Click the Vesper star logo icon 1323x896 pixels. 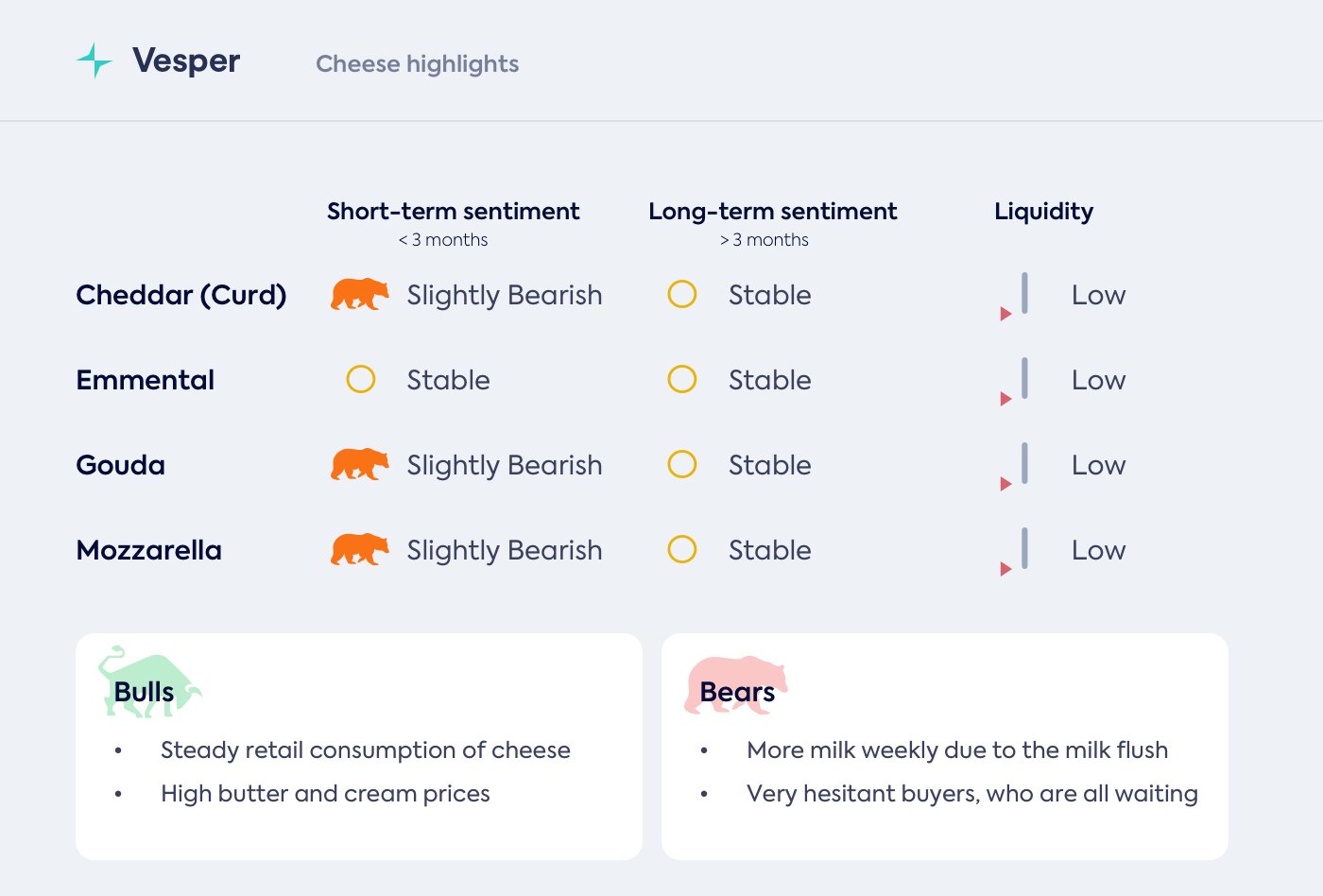(94, 60)
